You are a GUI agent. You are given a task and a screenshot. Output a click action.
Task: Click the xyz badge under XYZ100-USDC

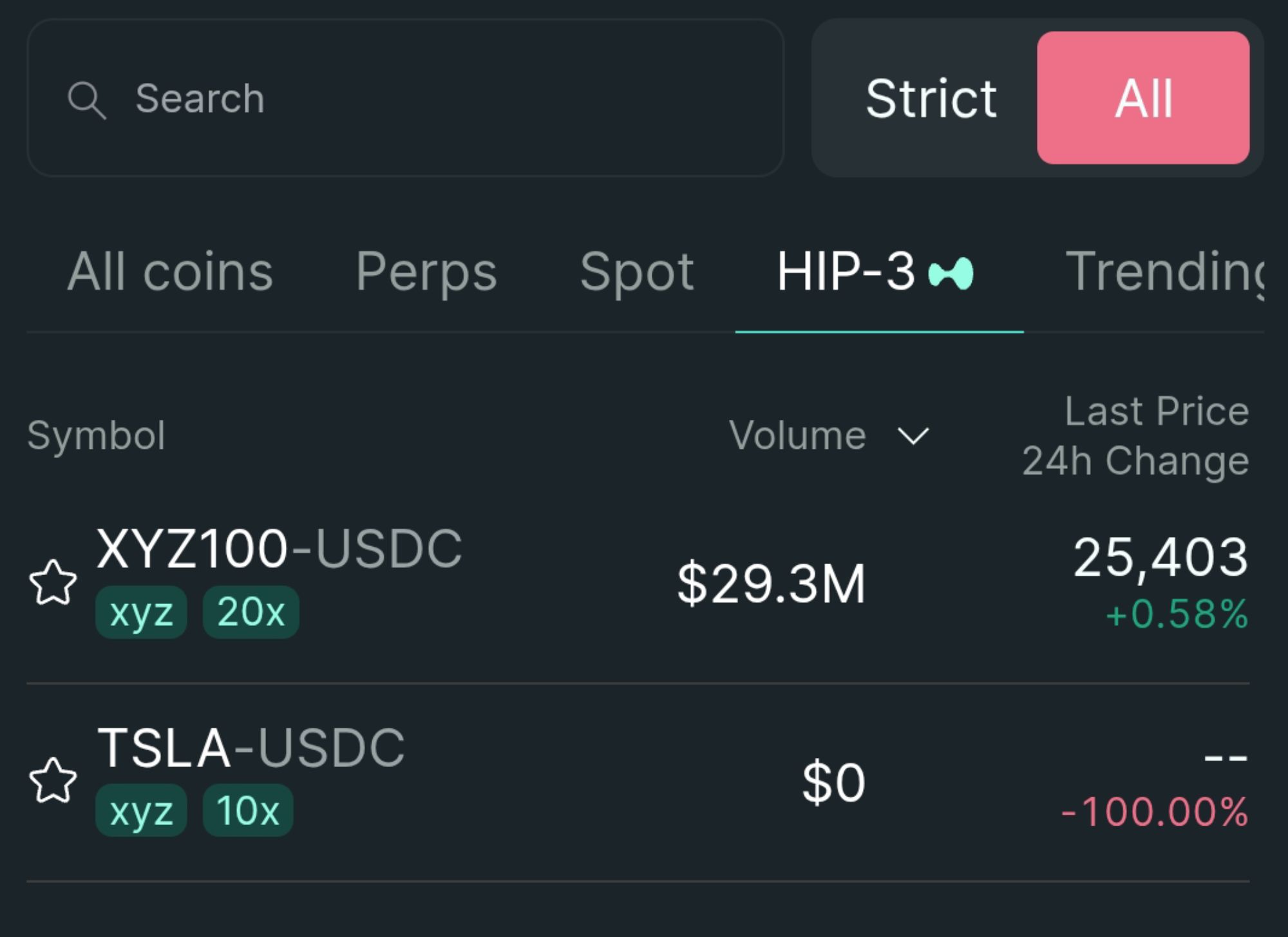tap(141, 612)
